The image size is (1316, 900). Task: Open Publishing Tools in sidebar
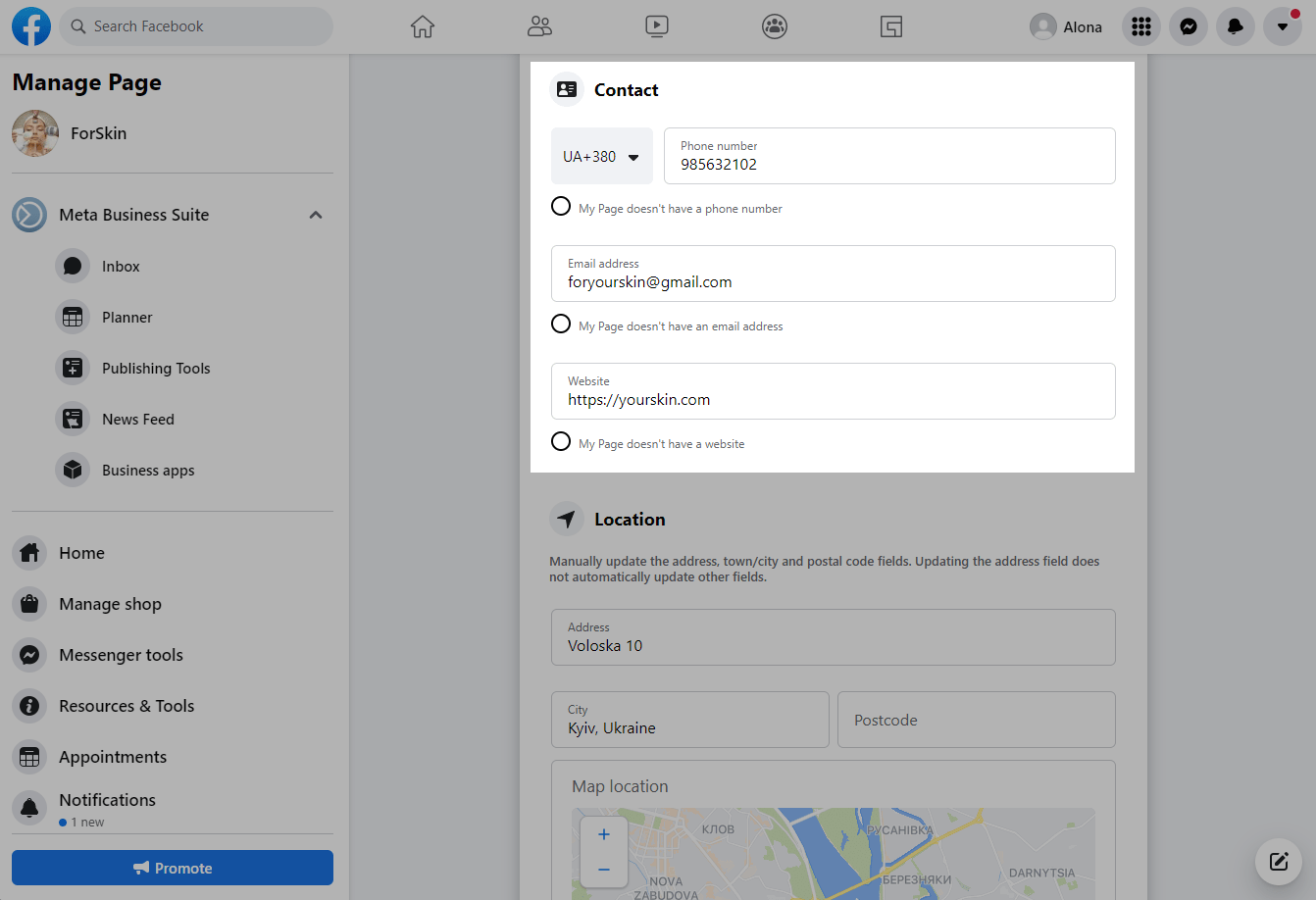pos(156,369)
